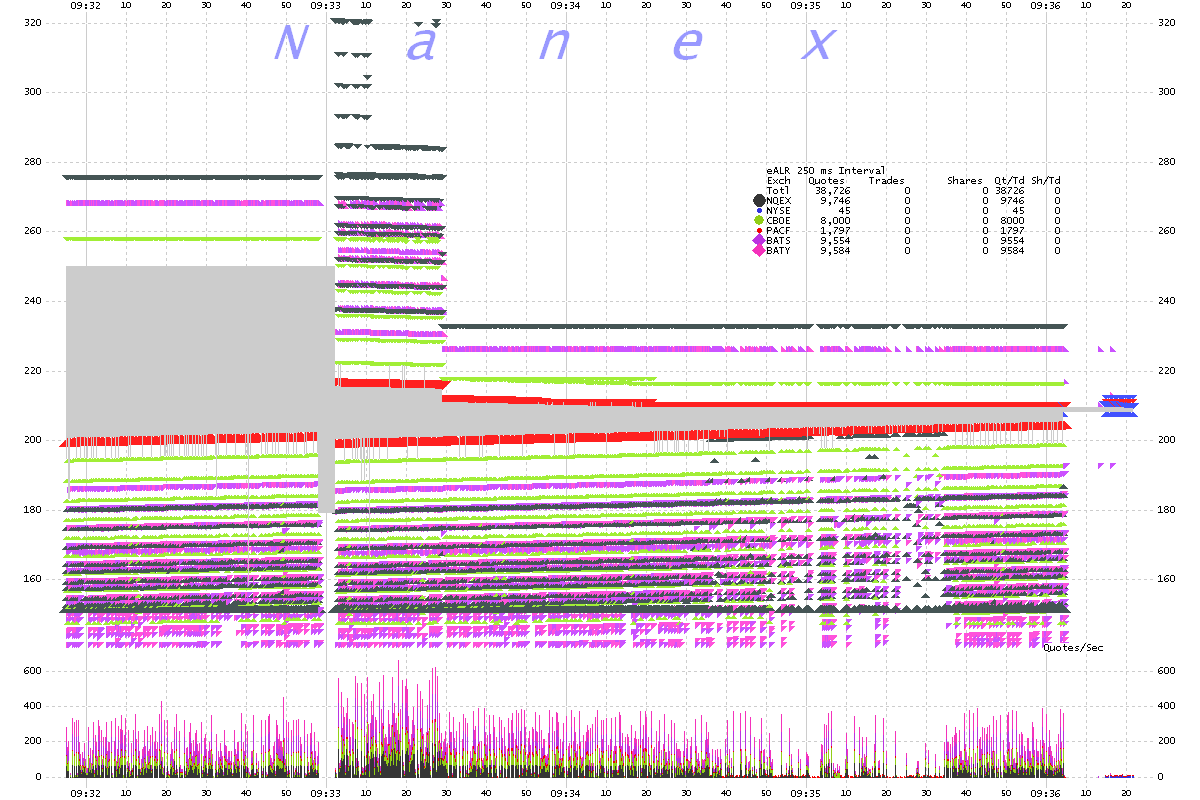The width and height of the screenshot is (1200, 800).
Task: Click the "600" label on the left Quotes/Sec axis
Action: (31, 671)
